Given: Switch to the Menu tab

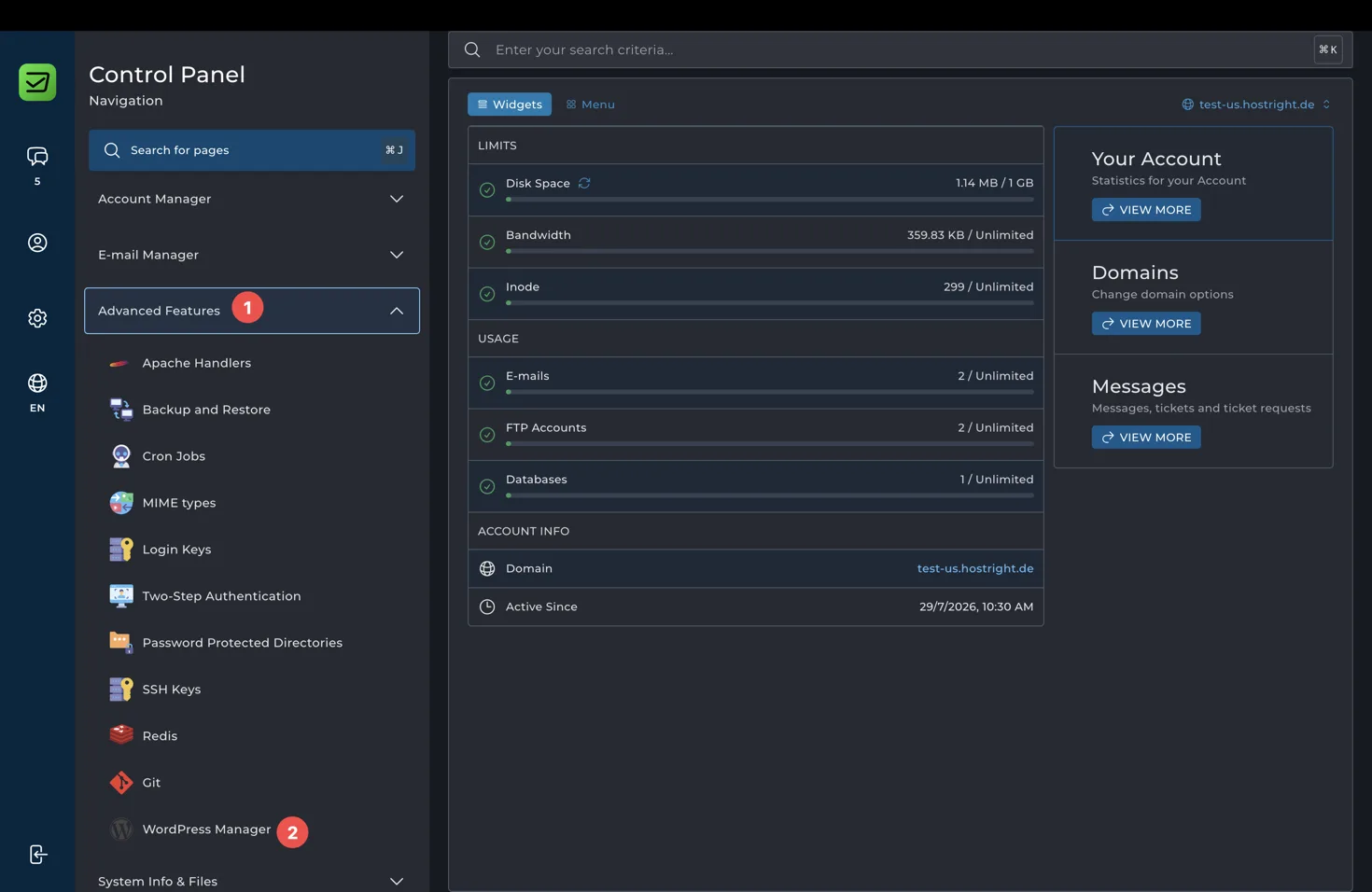Looking at the screenshot, I should [591, 105].
